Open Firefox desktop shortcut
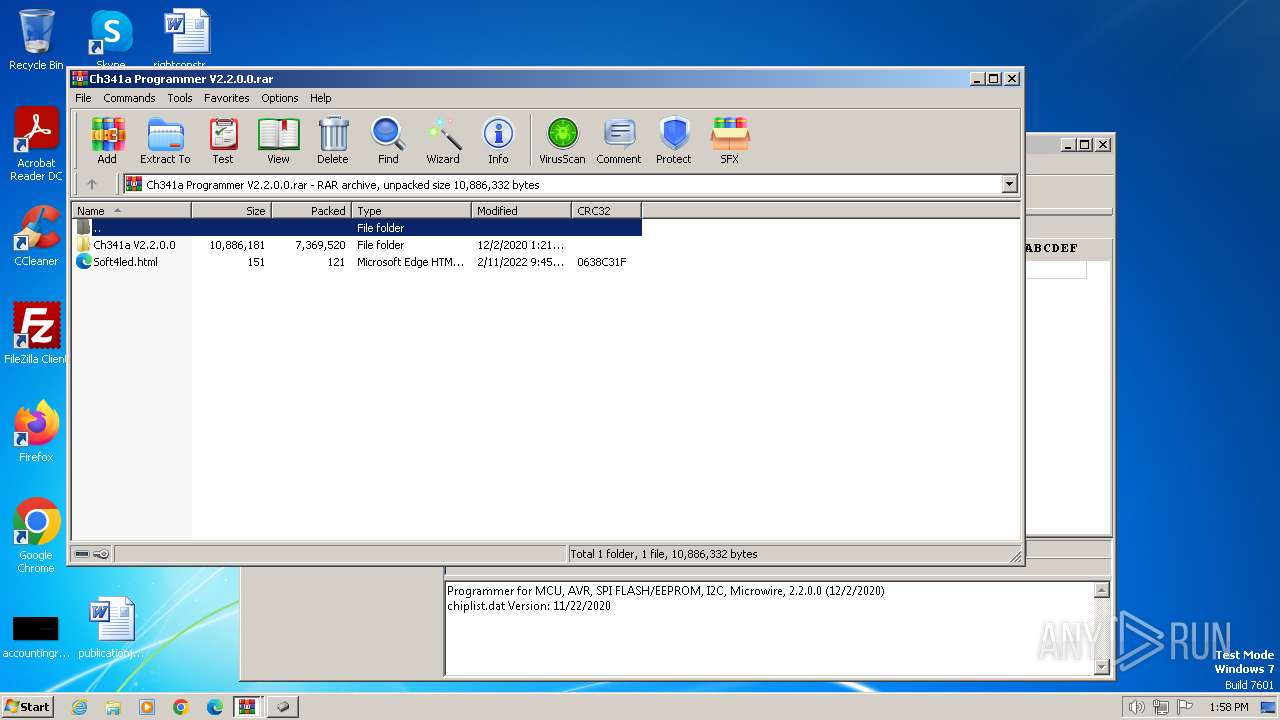The image size is (1280, 720). [x=36, y=432]
